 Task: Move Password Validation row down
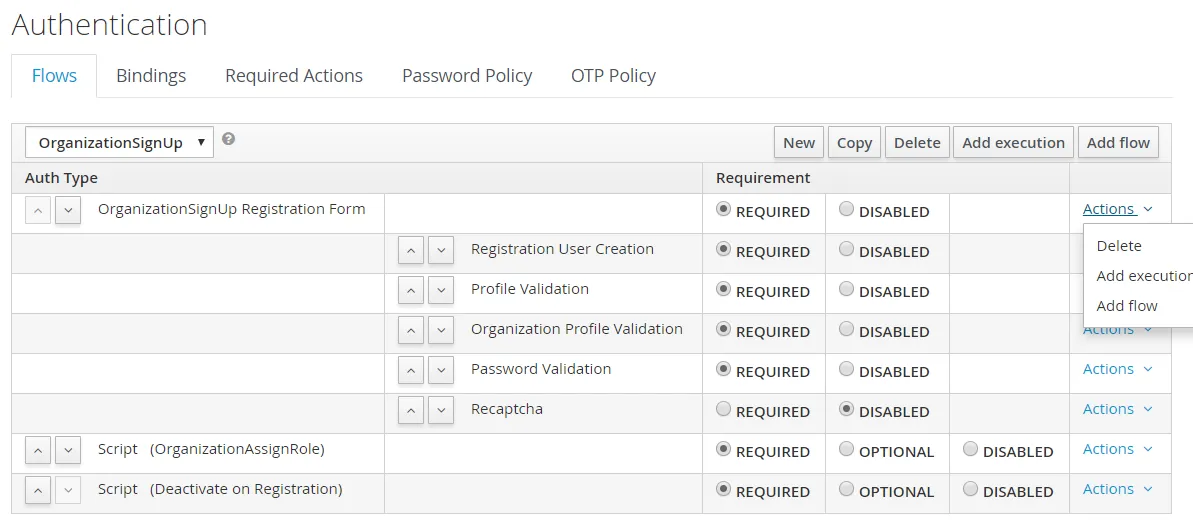(x=441, y=370)
